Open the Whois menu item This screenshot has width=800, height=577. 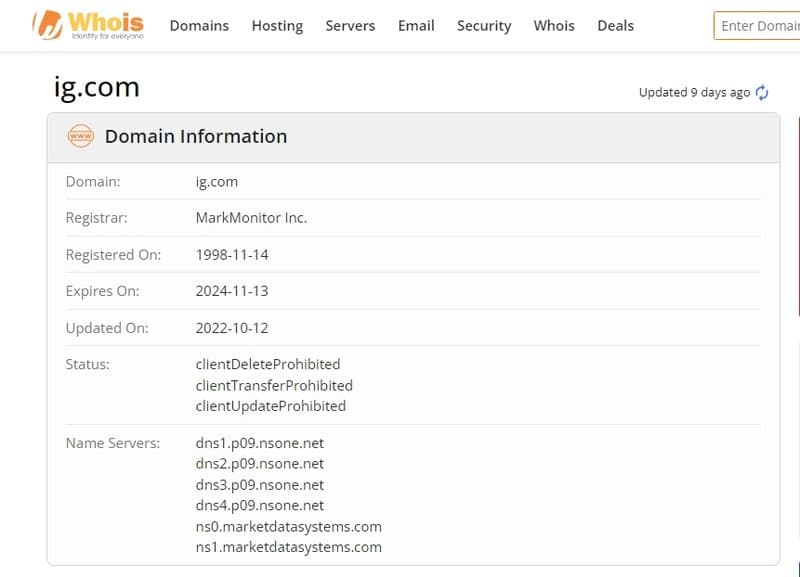tap(554, 26)
